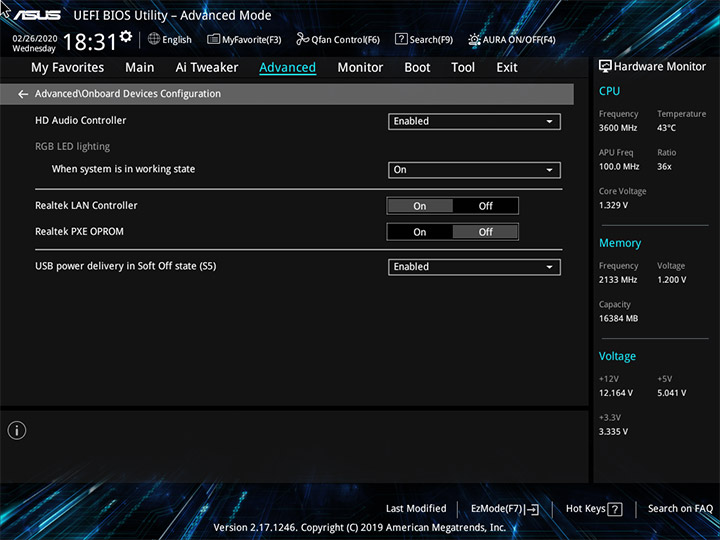Switch Realtek PXE OPROM to On
This screenshot has width=720, height=540.
click(x=420, y=232)
